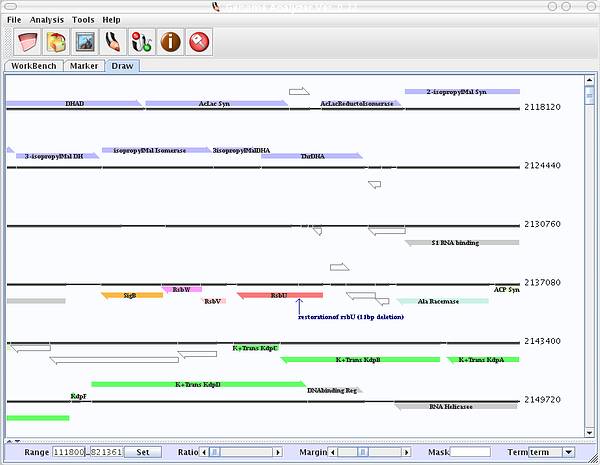The height and width of the screenshot is (465, 600).
Task: Open the Term dropdown
Action: (x=552, y=452)
